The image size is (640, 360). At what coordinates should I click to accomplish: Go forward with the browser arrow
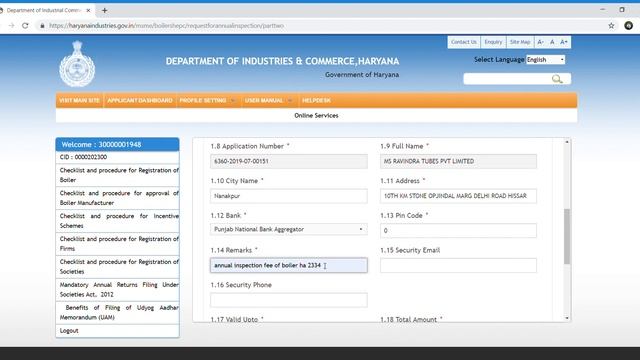[x=11, y=26]
